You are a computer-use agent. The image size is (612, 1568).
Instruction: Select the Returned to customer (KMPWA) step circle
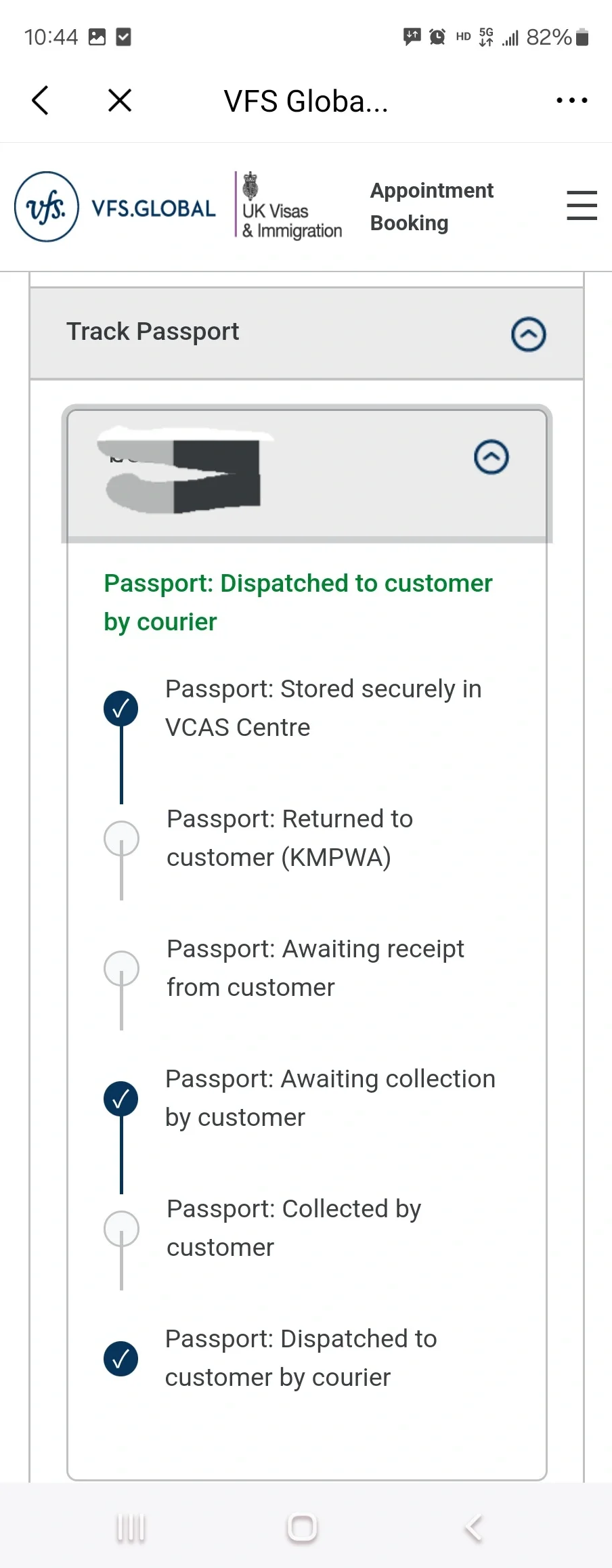[121, 838]
